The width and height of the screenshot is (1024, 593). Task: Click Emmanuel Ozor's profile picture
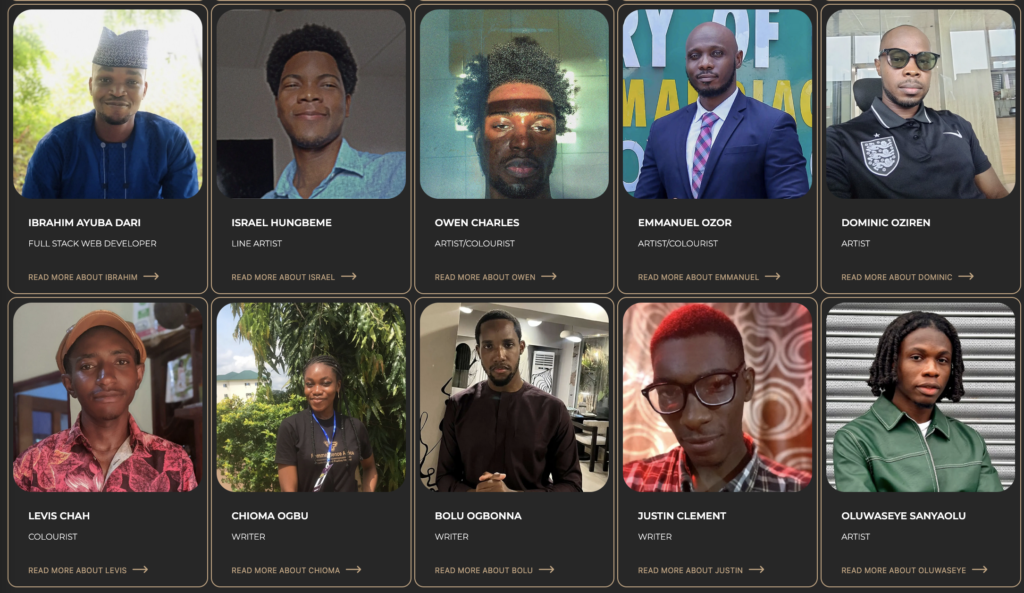(x=717, y=104)
